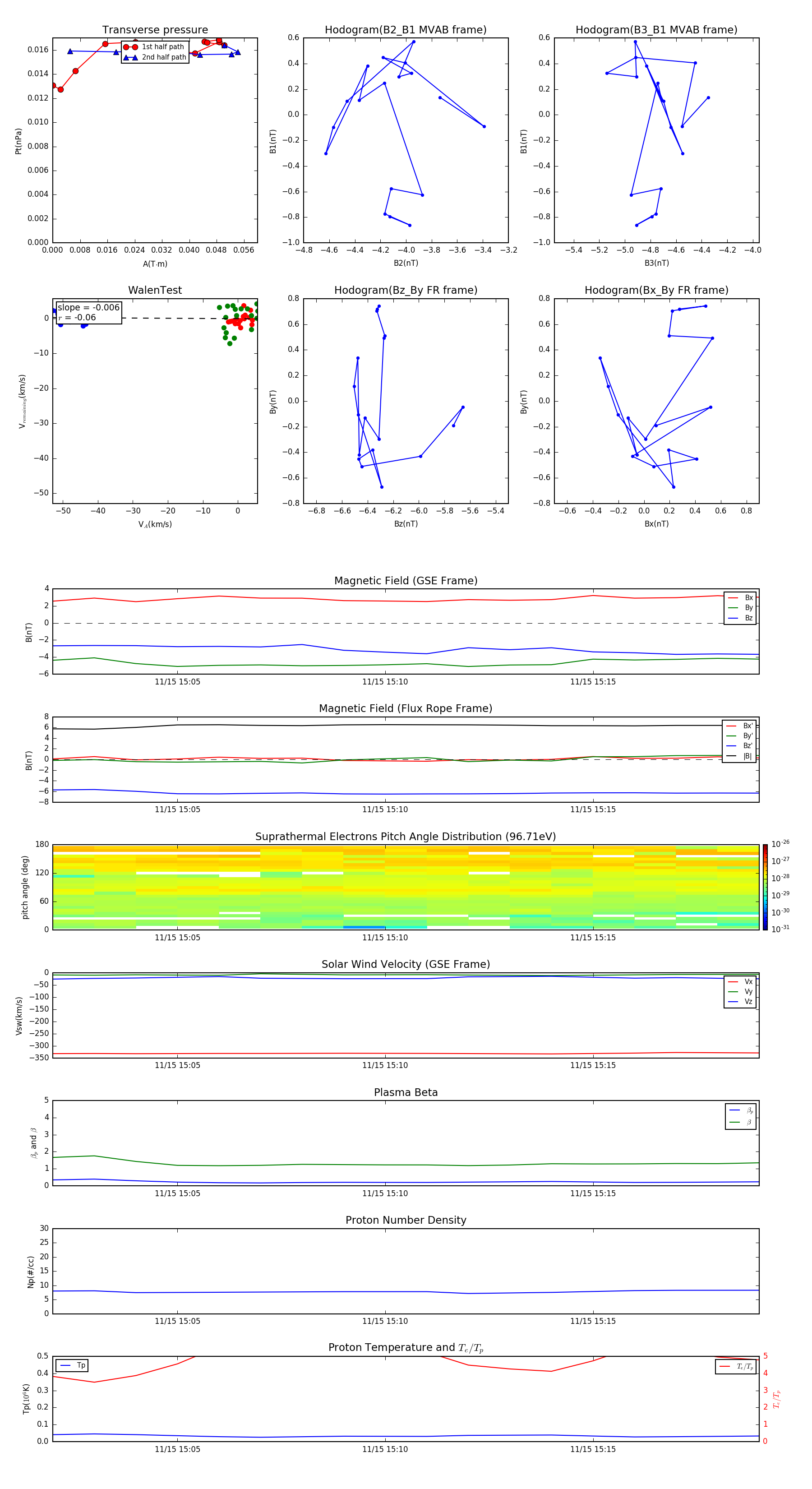Click the Vz entry in velocity legend
Viewport: 812px width, 1489px height.
tap(740, 1001)
